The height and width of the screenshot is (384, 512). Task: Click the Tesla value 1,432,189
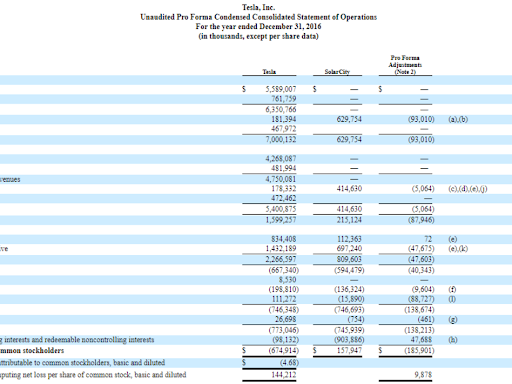(281, 248)
